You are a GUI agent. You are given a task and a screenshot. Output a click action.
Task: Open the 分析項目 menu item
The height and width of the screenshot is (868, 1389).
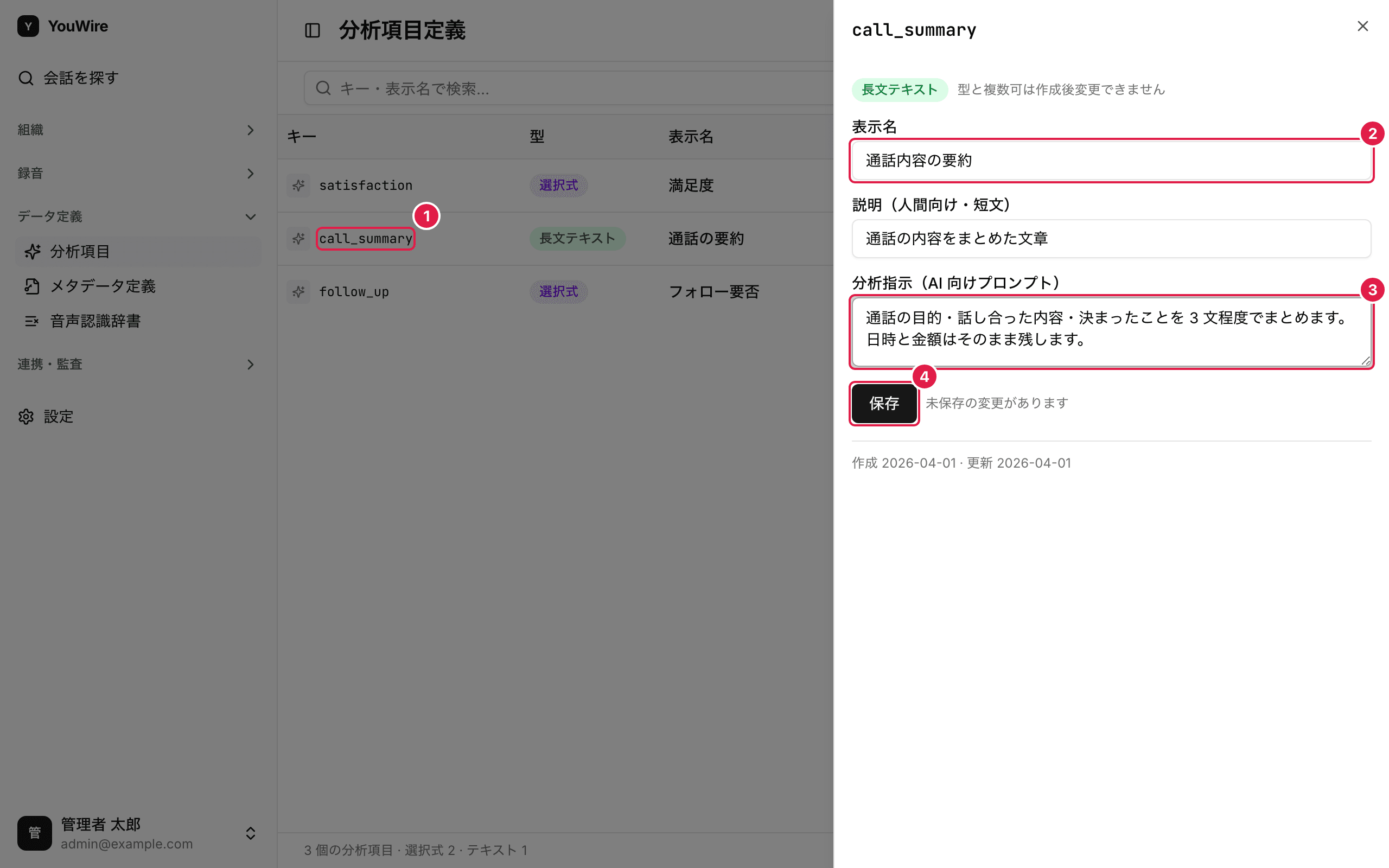coord(138,251)
